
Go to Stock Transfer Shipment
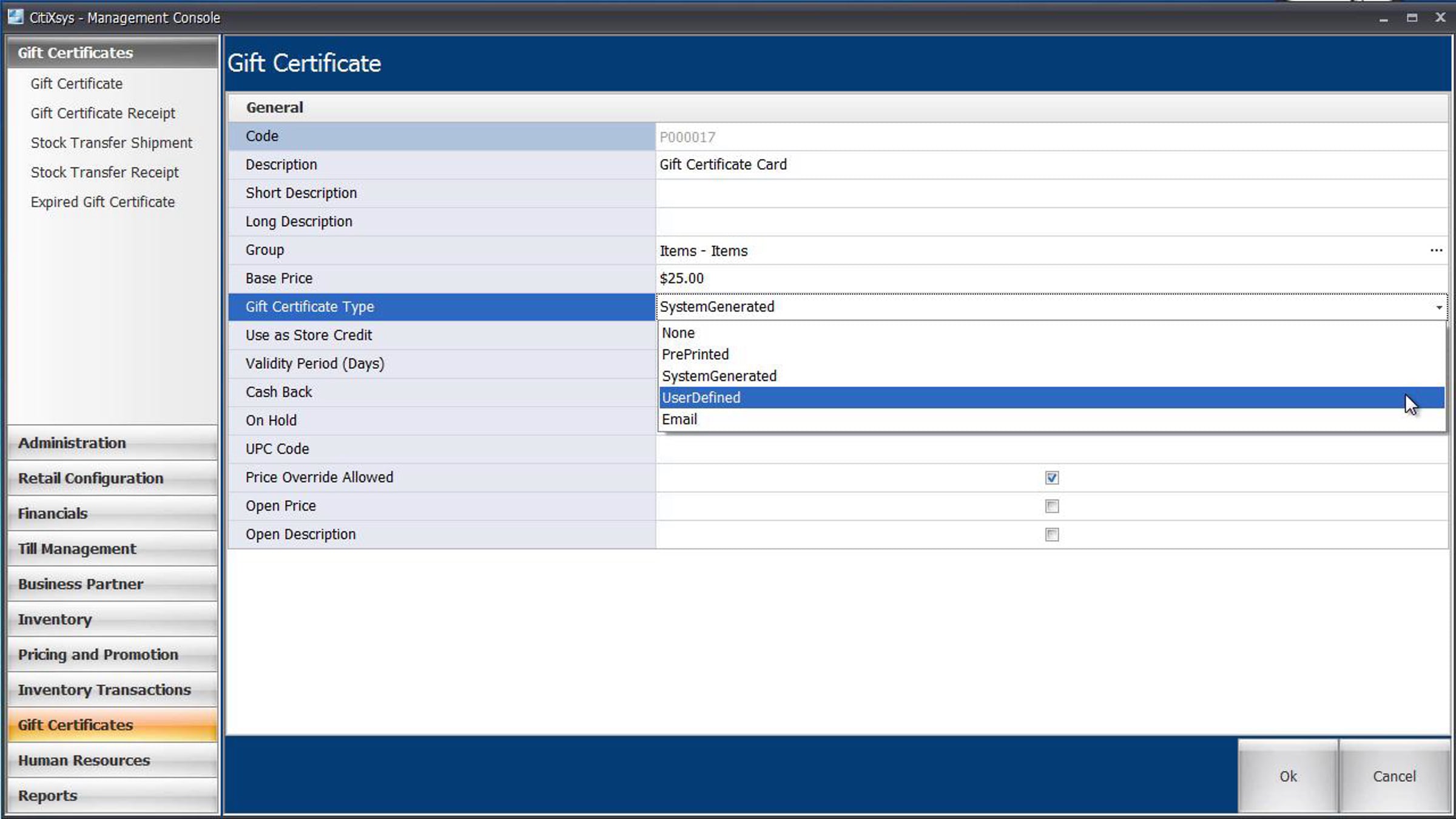(111, 143)
